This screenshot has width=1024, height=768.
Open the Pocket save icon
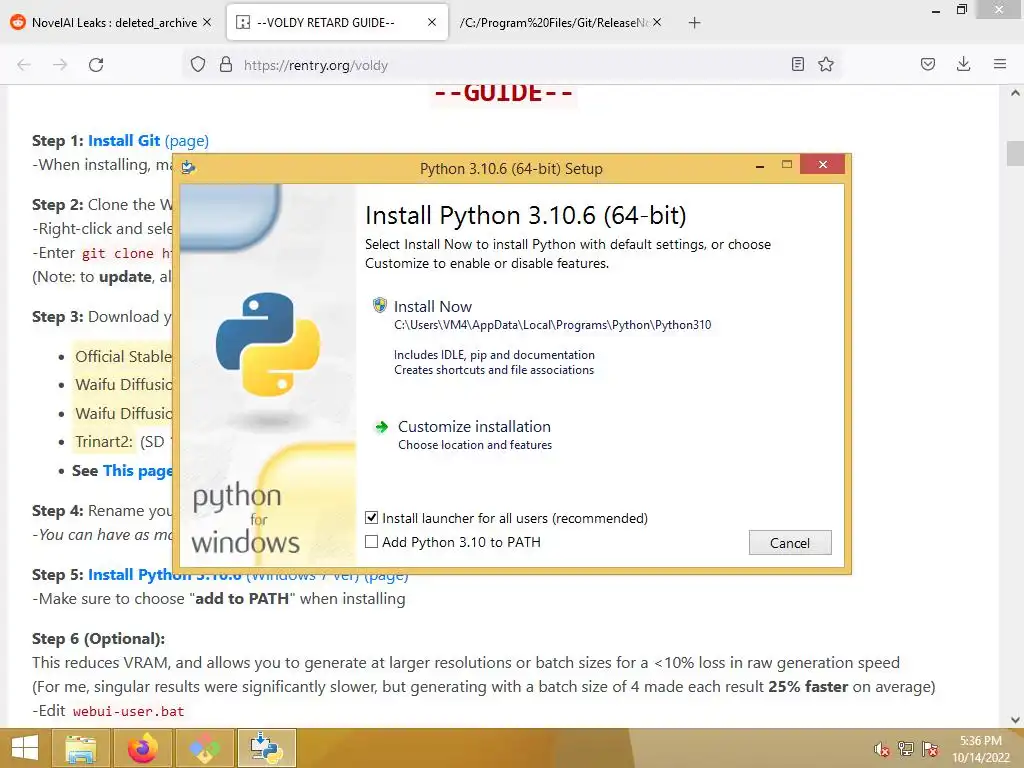[x=928, y=64]
